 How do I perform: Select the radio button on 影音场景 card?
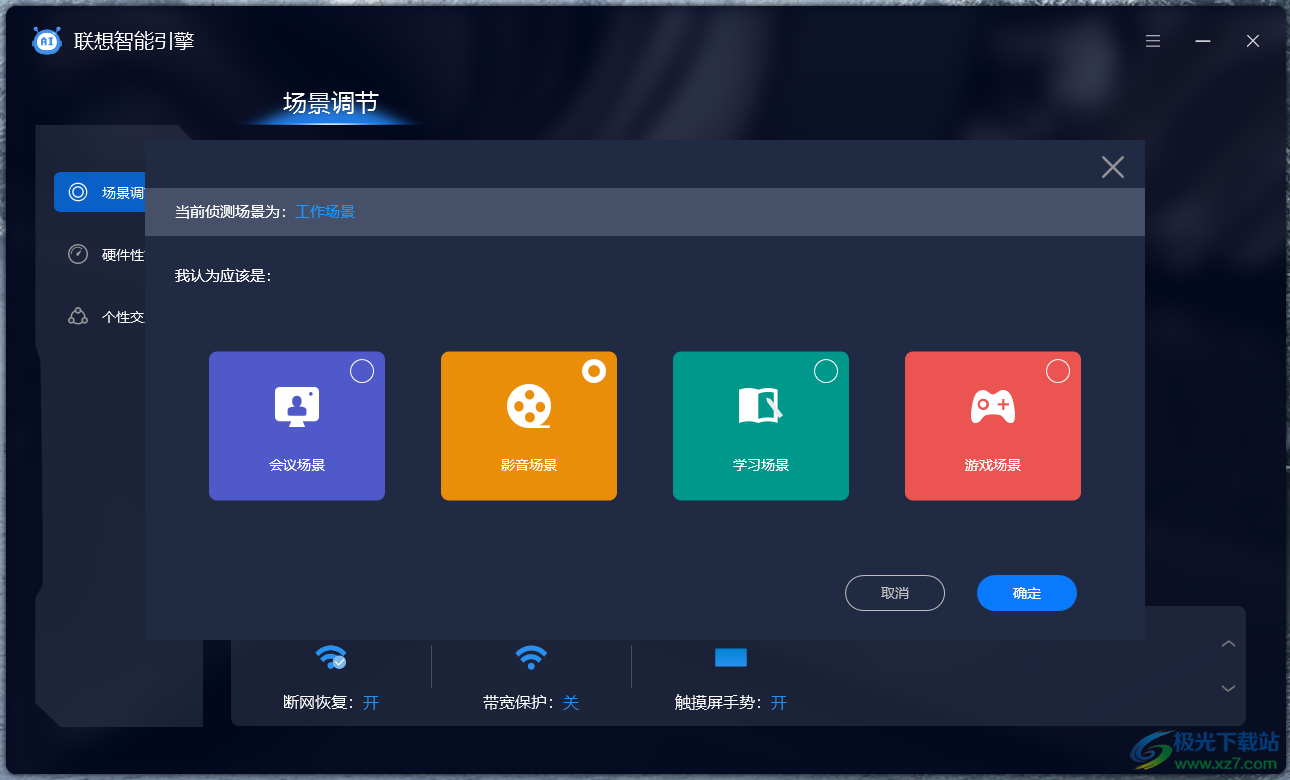pos(594,370)
